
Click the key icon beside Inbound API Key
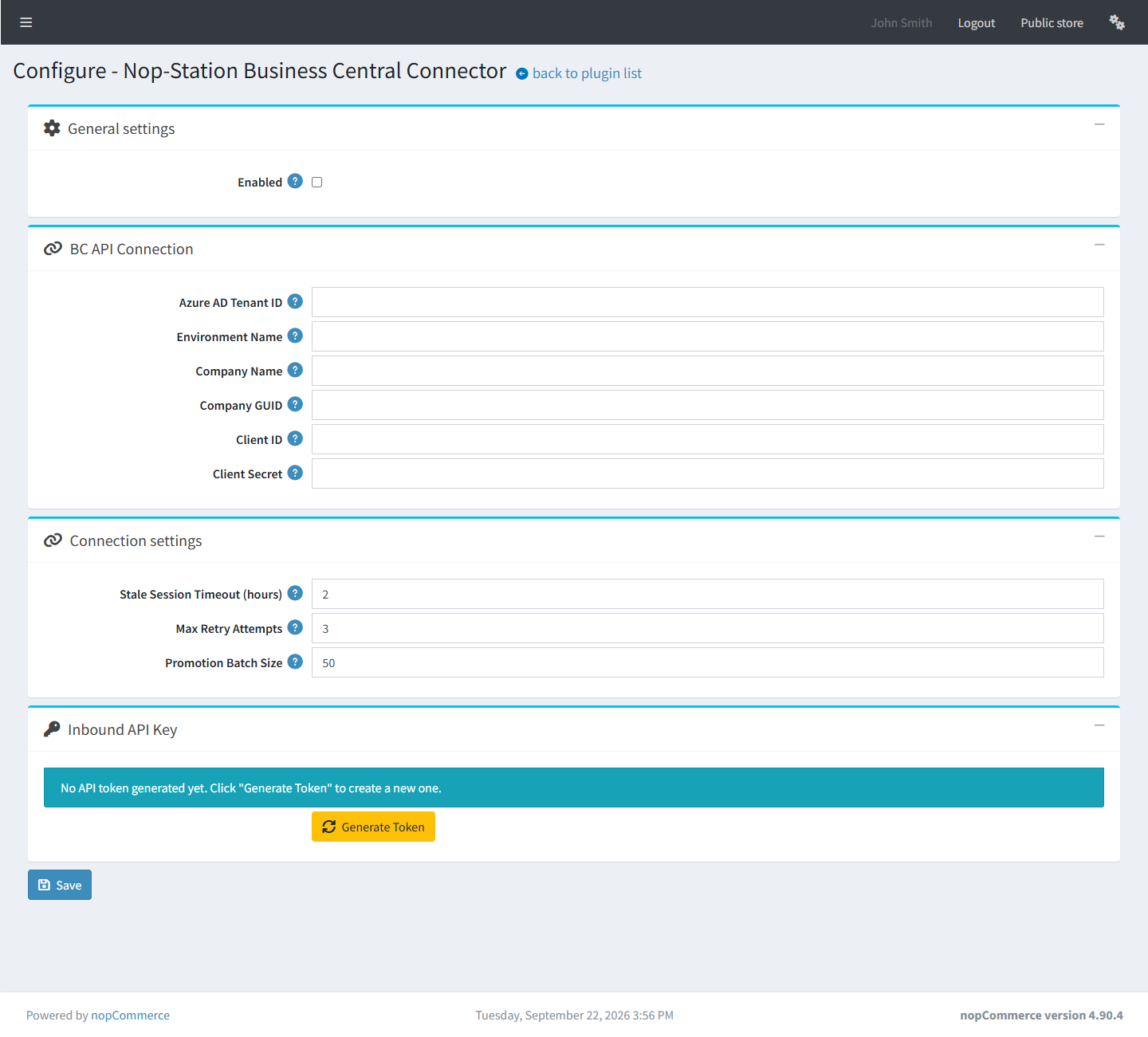tap(52, 729)
